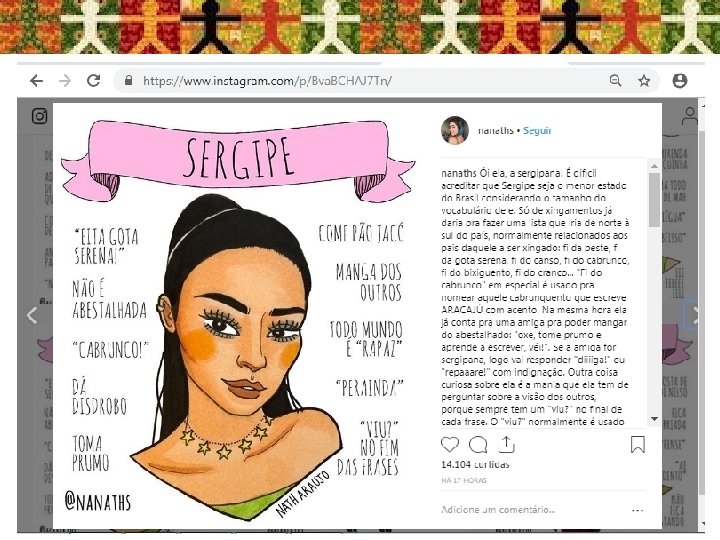The image size is (720, 540).
Task: Share the post with share icon
Action: click(x=506, y=444)
